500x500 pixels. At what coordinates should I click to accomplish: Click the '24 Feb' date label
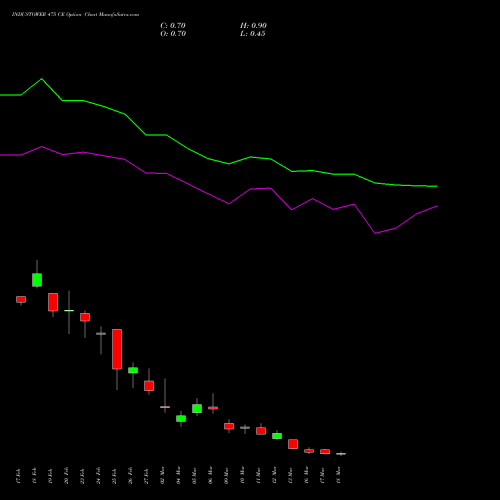coord(98,476)
